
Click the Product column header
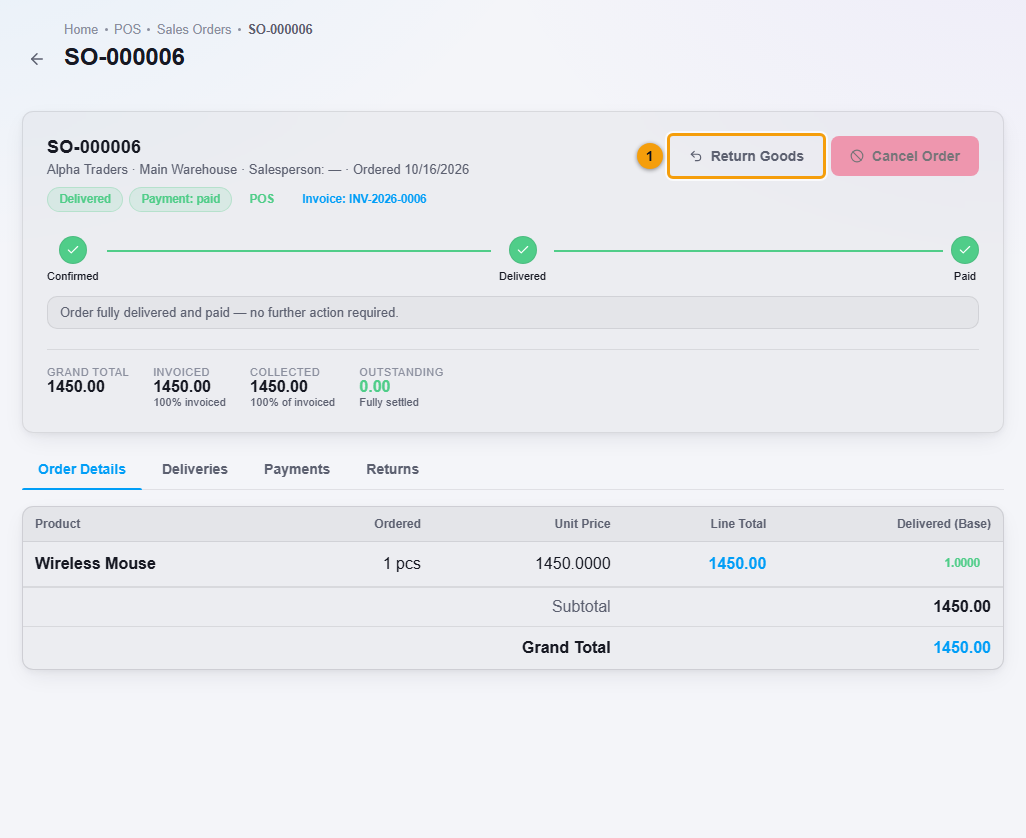pos(58,523)
